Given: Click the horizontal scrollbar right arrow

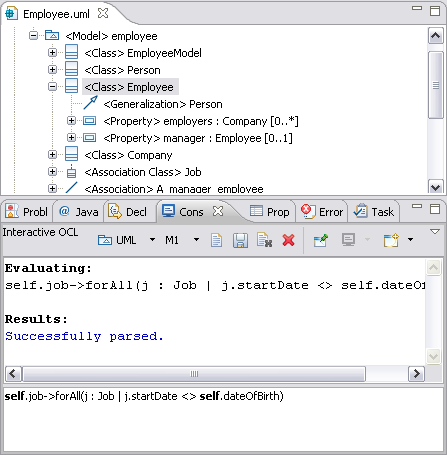Looking at the screenshot, I should click(416, 374).
